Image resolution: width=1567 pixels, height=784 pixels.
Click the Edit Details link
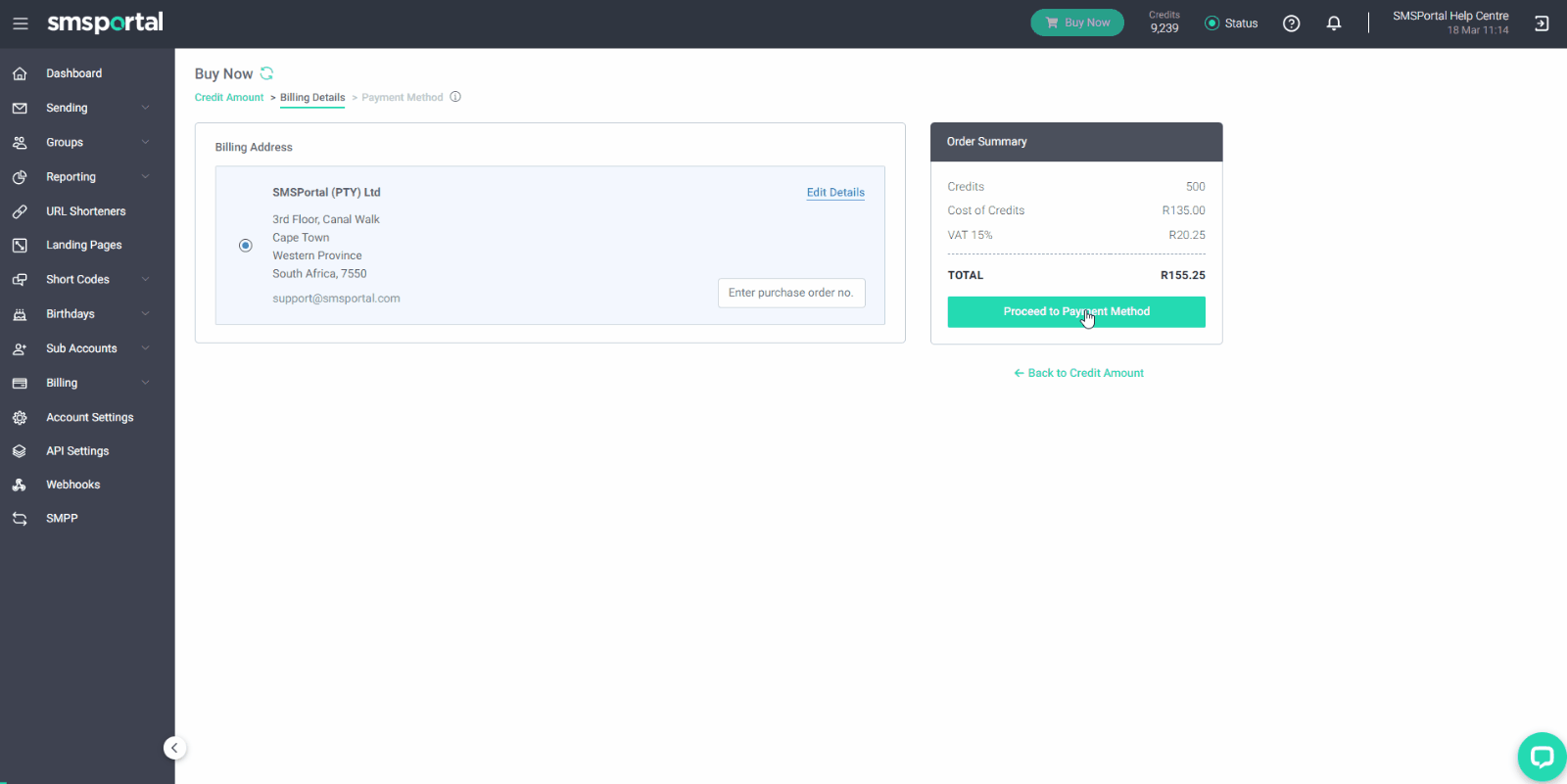(x=835, y=193)
